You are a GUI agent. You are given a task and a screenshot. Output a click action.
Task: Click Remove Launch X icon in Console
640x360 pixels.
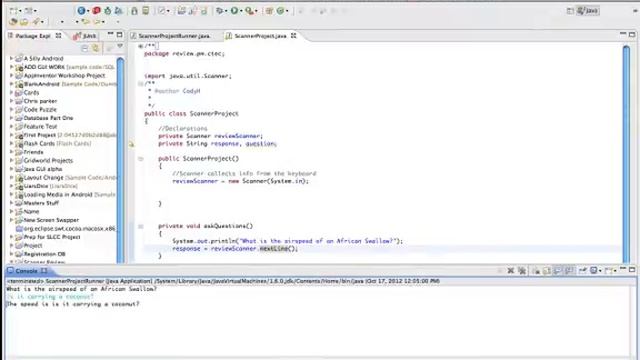[x=510, y=270]
